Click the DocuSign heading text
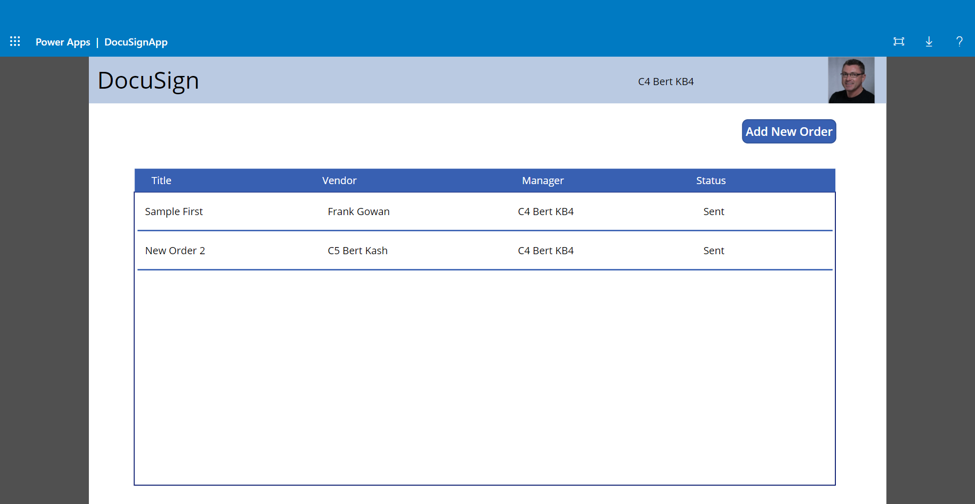 click(148, 81)
